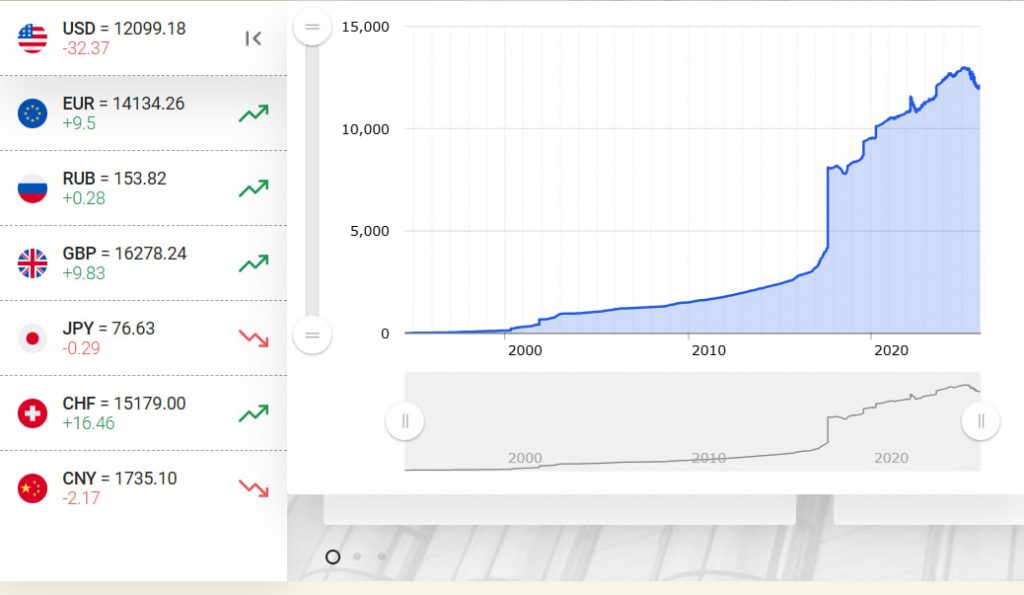Screen dimensions: 1024x595
Task: Select the third carousel dot indicator
Action: point(382,557)
